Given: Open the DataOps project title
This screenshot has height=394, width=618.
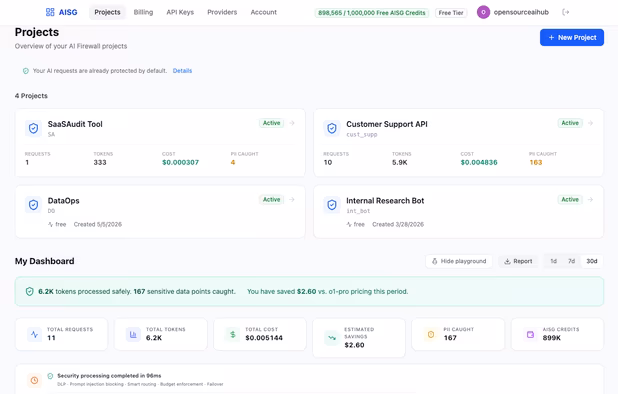Looking at the screenshot, I should (63, 201).
